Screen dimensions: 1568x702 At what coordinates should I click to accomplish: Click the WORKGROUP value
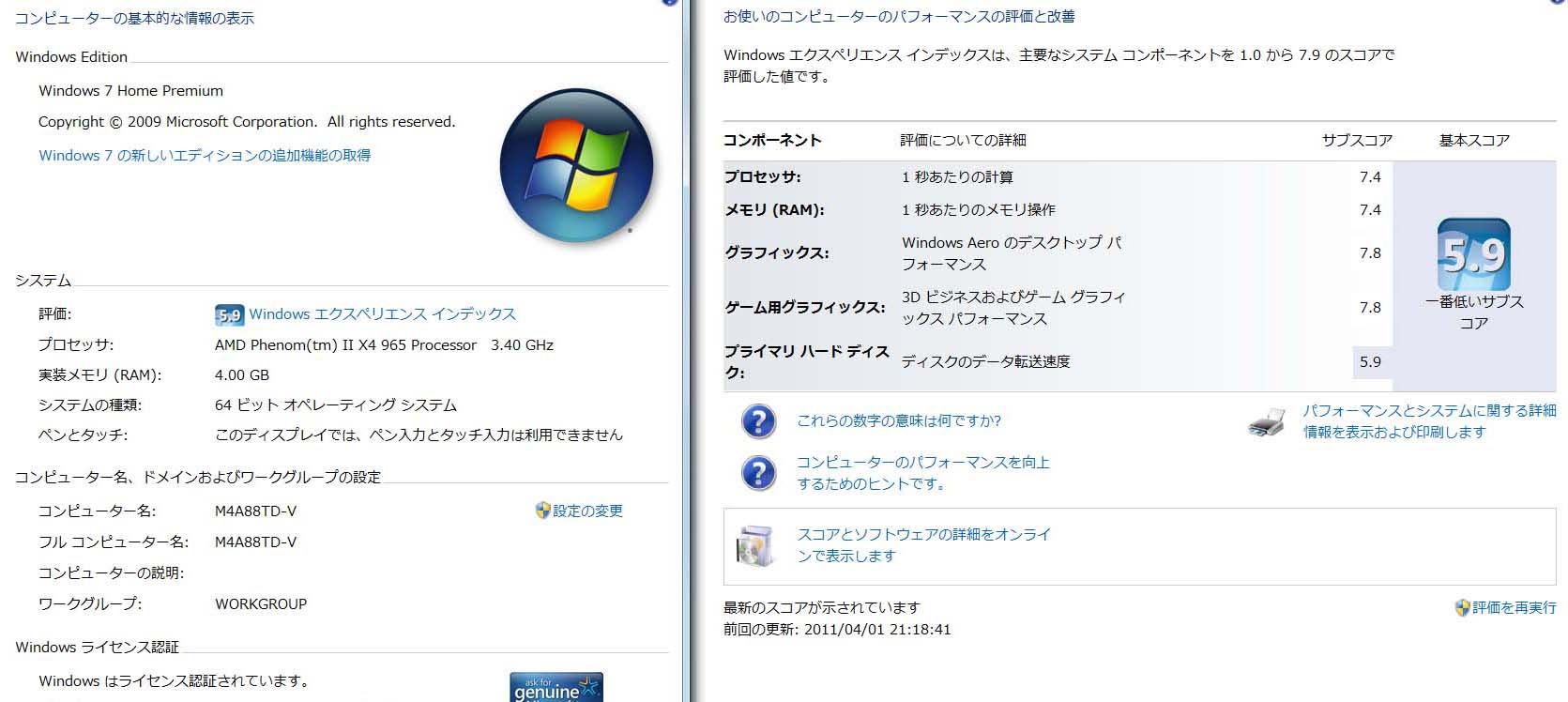[x=261, y=604]
